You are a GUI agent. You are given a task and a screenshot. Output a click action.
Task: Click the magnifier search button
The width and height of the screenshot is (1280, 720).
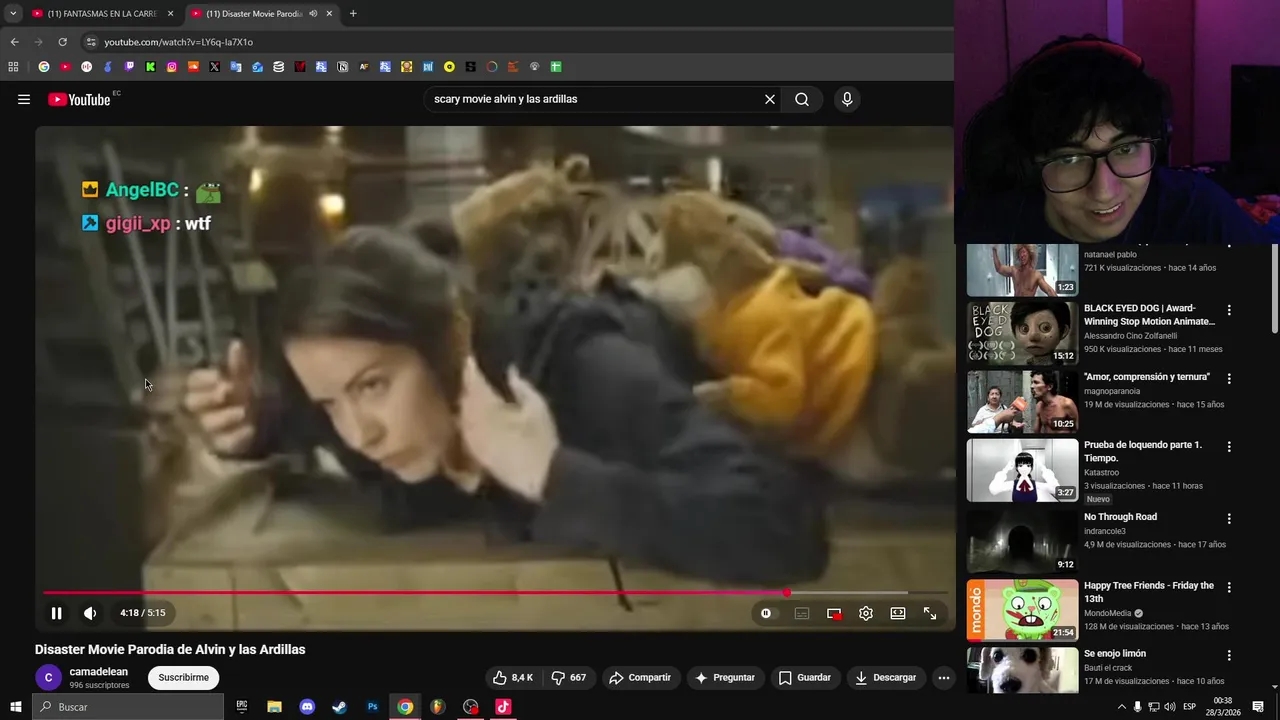802,99
